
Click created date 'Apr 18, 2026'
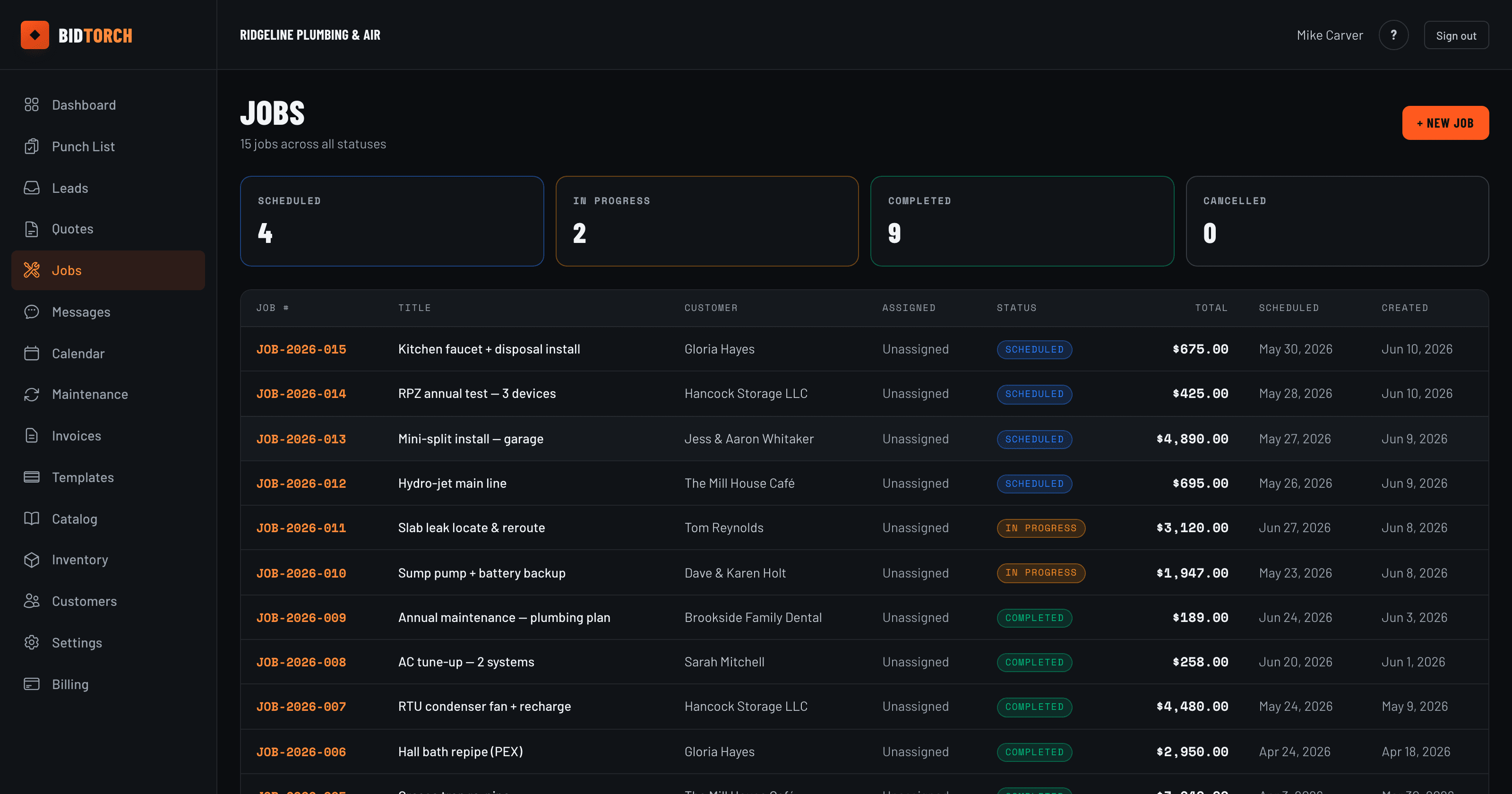click(x=1416, y=752)
